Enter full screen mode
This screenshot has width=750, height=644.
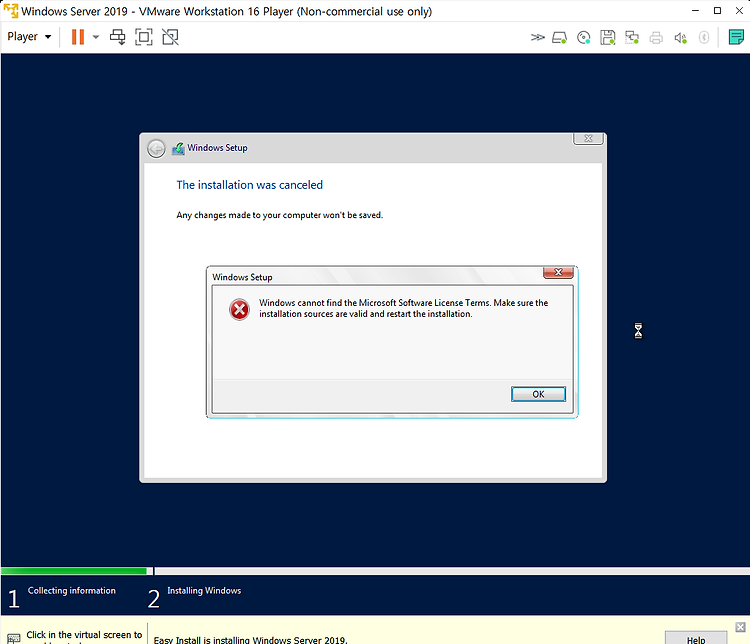coord(143,37)
